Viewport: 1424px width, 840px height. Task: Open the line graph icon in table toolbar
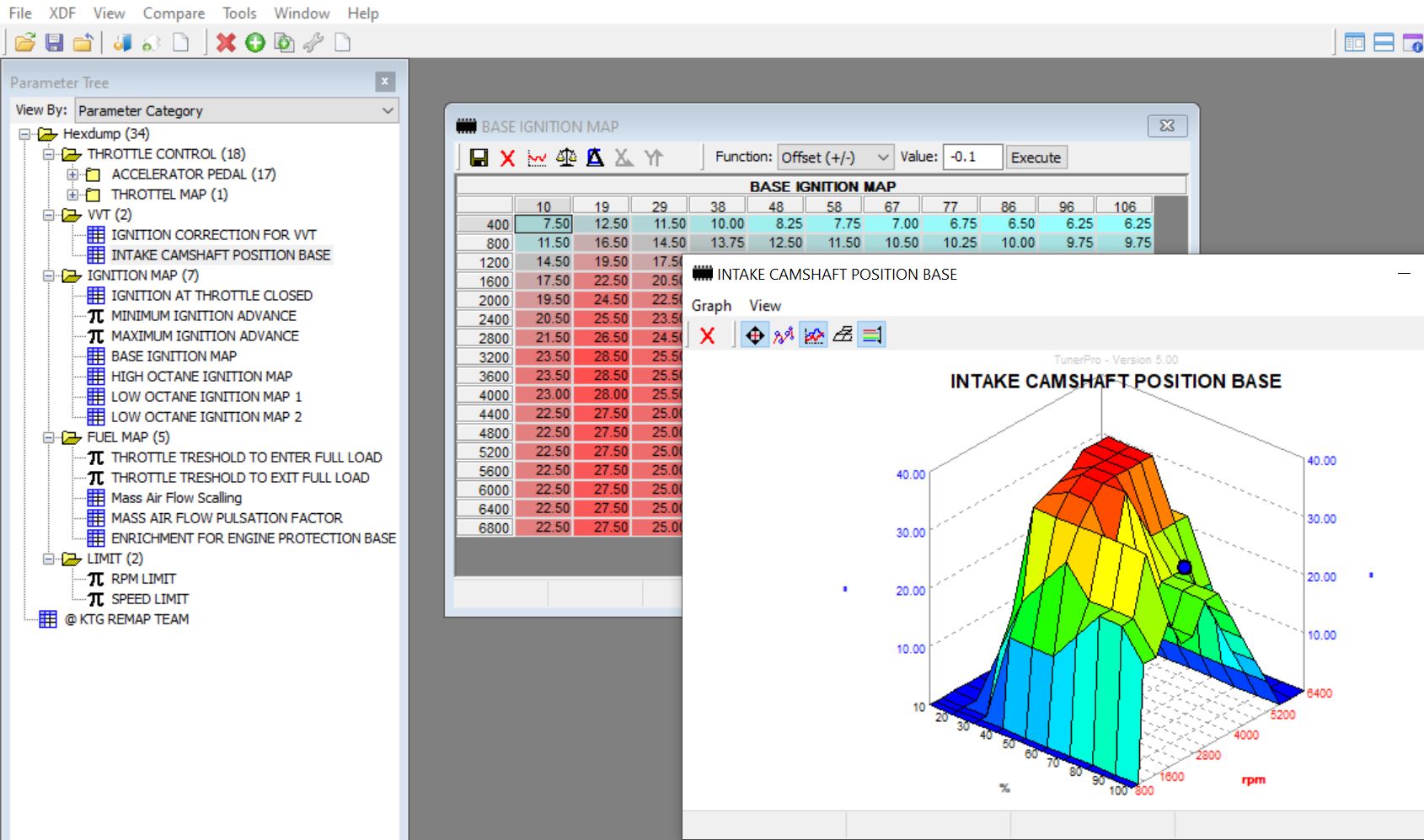(537, 158)
